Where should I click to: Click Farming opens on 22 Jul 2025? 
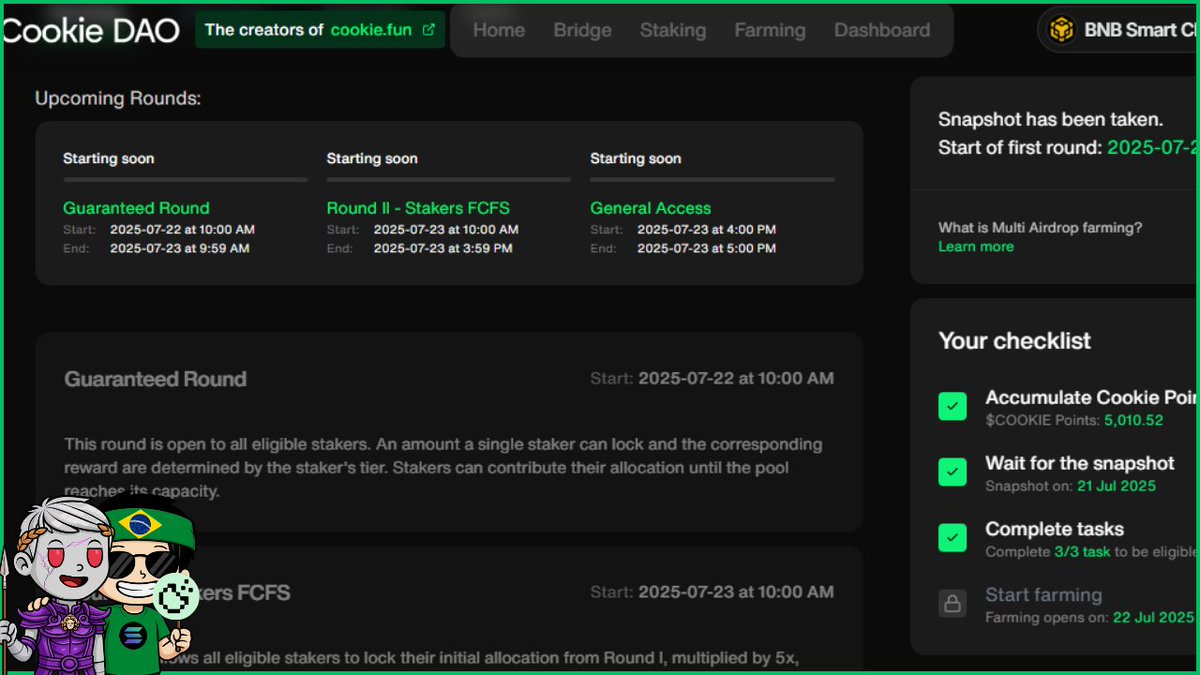[x=1090, y=617]
